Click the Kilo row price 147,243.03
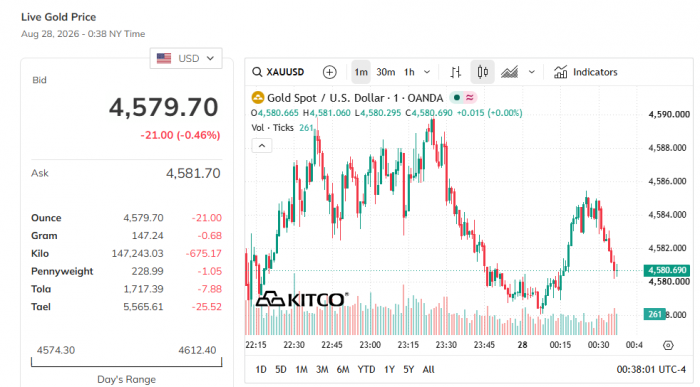Viewport: 700px width, 387px height. (138, 254)
